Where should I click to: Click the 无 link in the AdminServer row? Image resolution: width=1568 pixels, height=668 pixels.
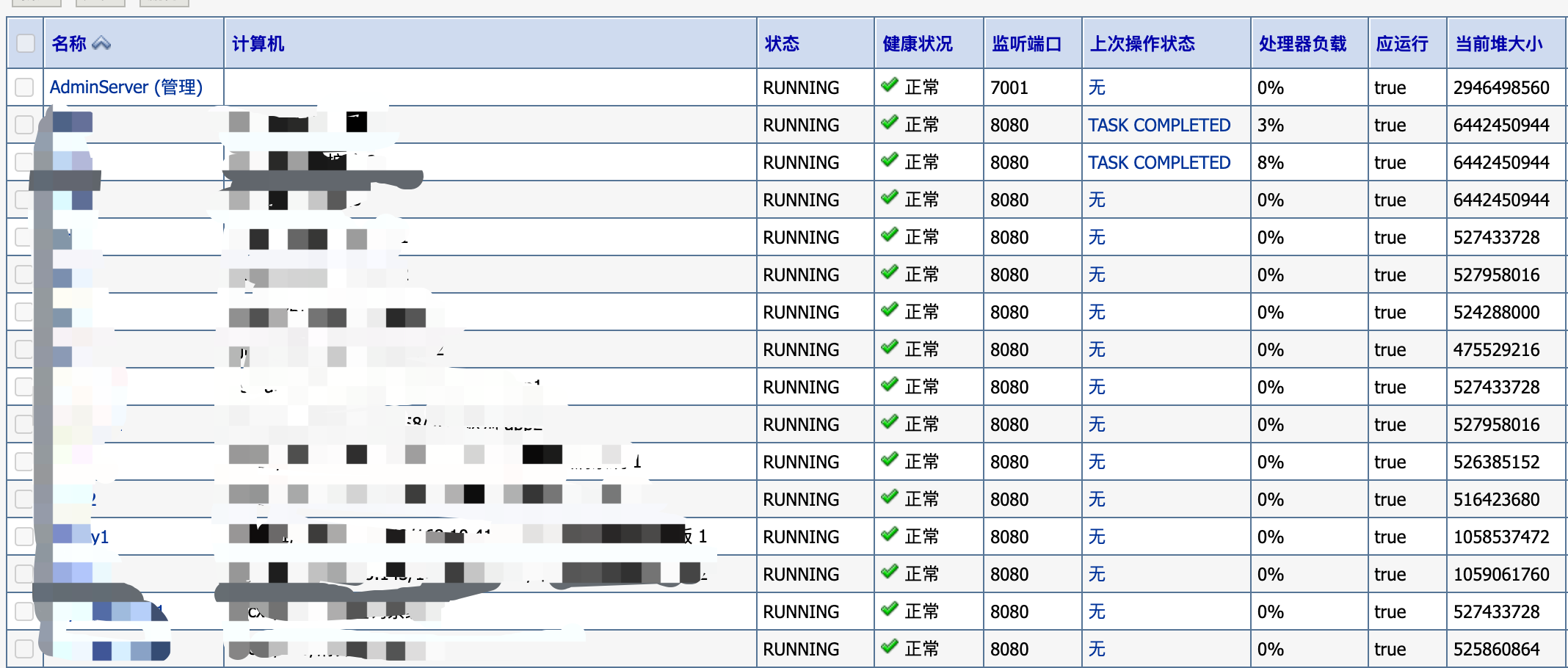coord(1097,87)
